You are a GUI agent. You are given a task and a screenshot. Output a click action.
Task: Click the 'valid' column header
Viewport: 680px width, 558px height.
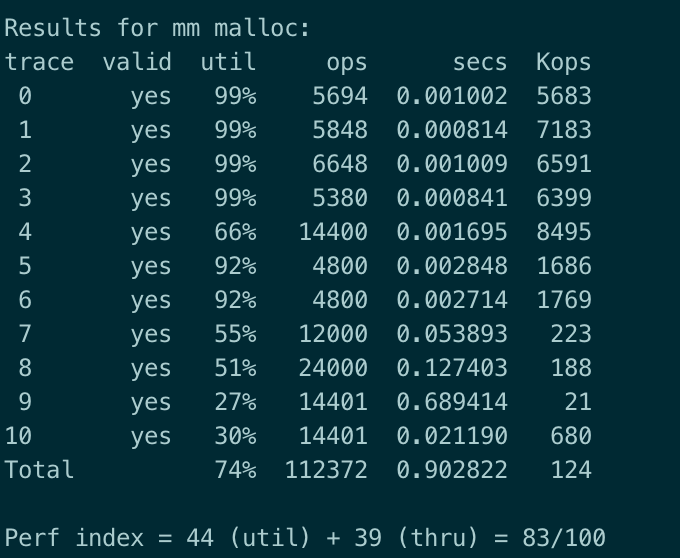137,62
